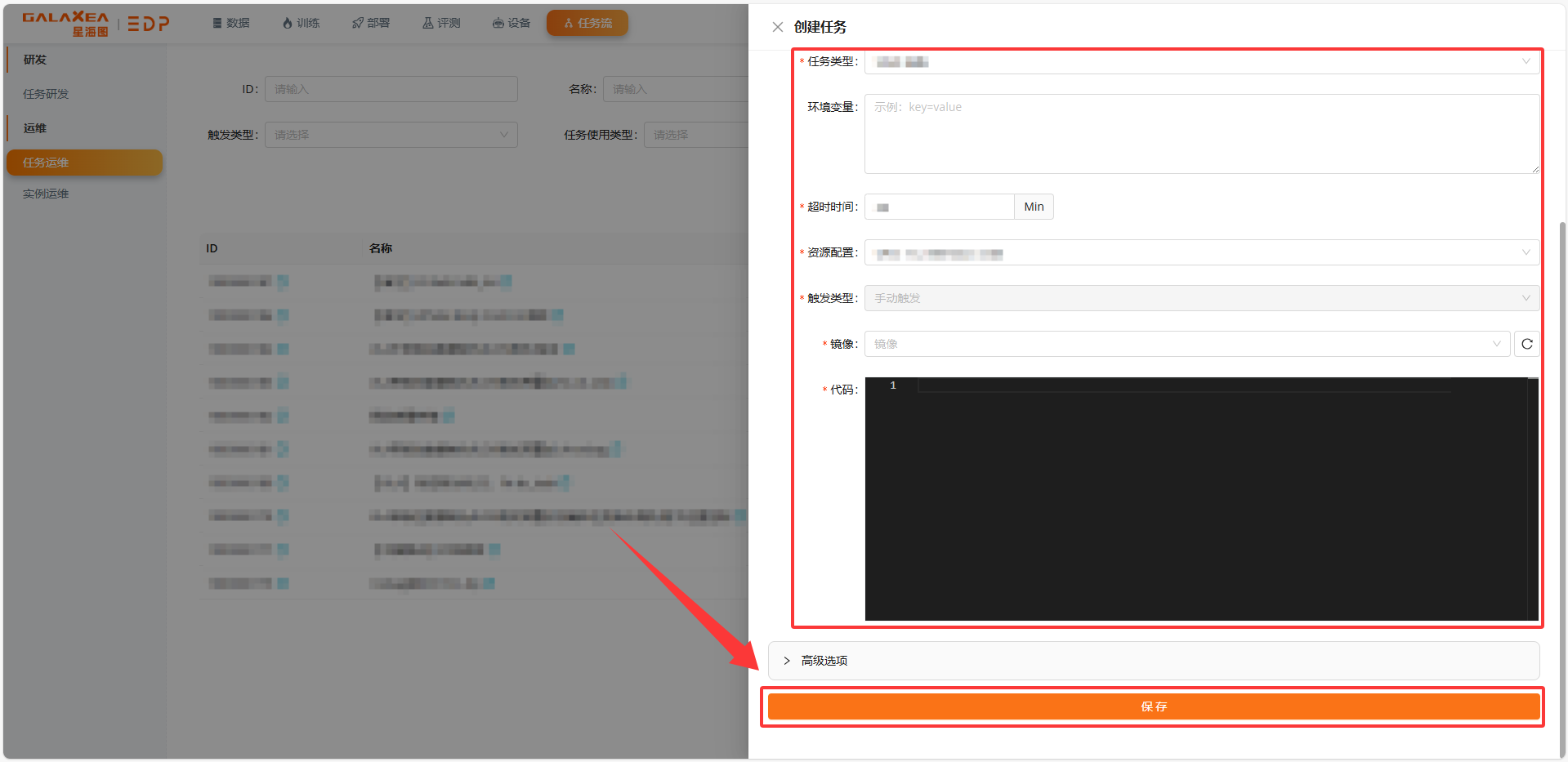1568x762 pixels.
Task: Open the 任务类型 dropdown
Action: pos(1201,61)
